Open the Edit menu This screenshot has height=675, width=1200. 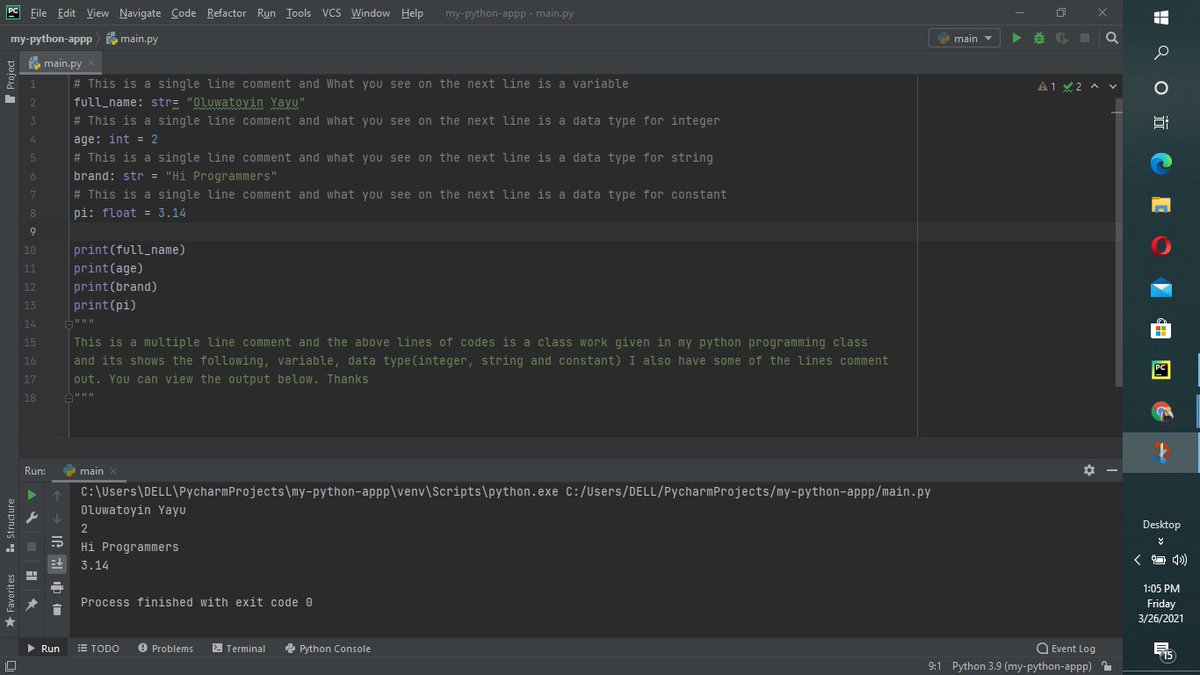coord(67,13)
